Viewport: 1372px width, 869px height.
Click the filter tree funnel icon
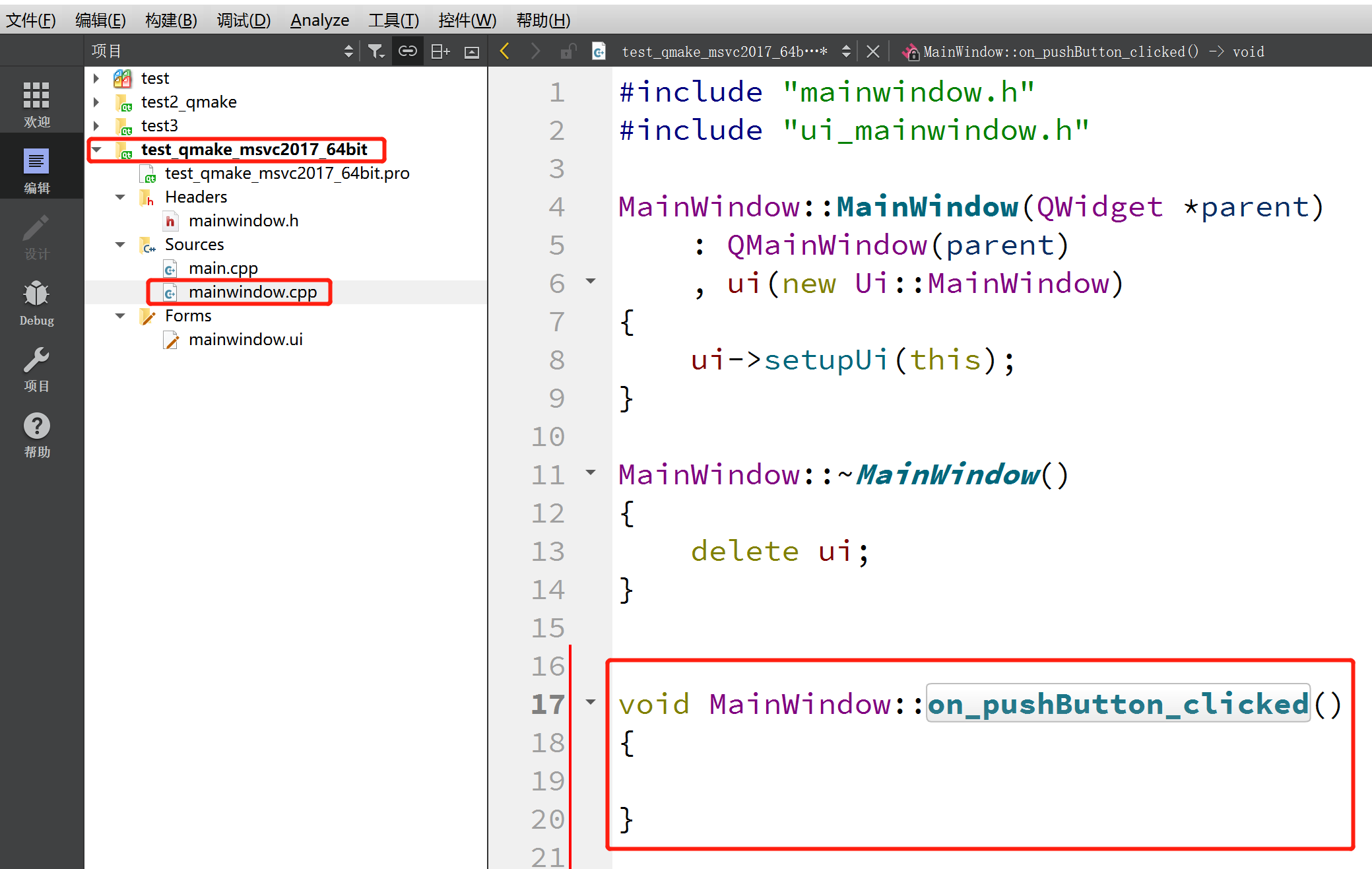376,51
